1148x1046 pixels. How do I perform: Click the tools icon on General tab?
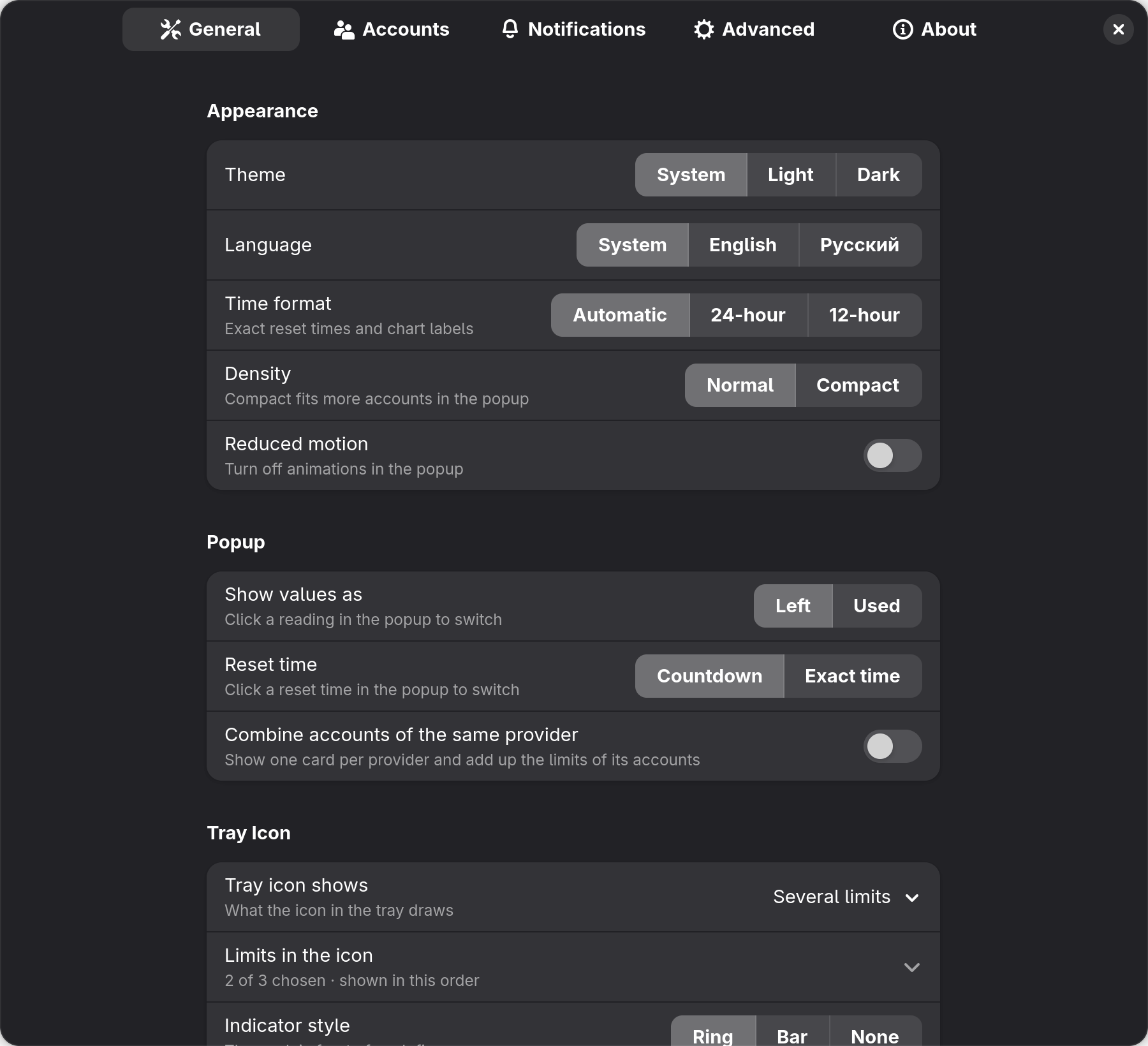pyautogui.click(x=171, y=29)
